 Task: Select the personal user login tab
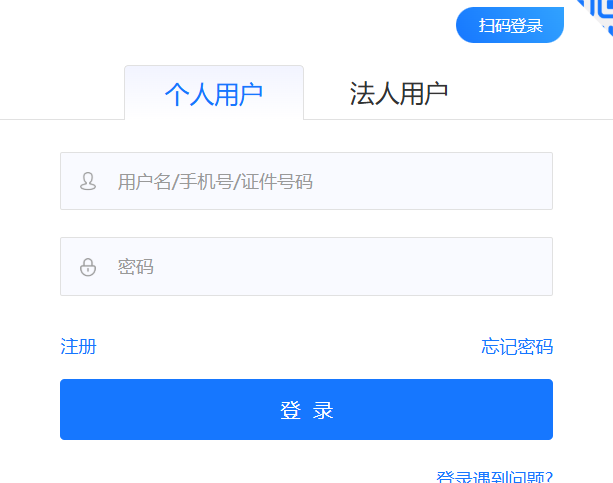pos(213,94)
